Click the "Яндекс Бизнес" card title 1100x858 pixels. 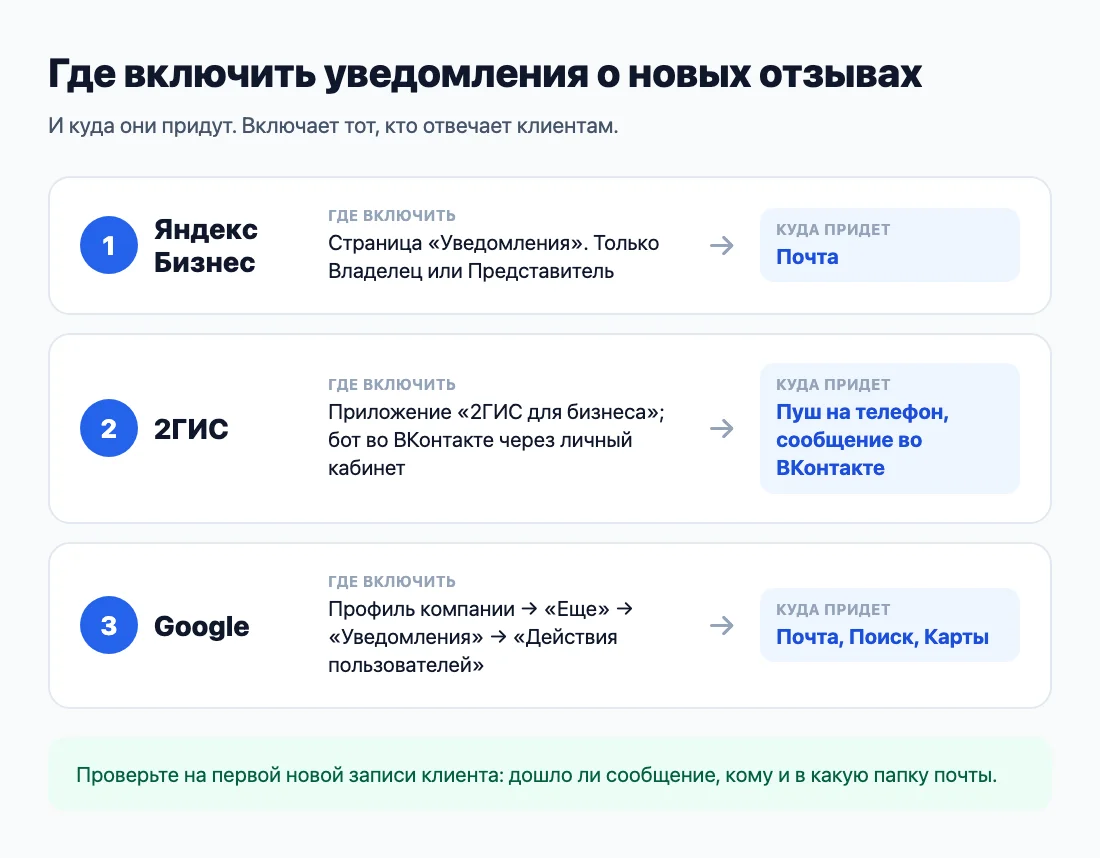[x=206, y=246]
